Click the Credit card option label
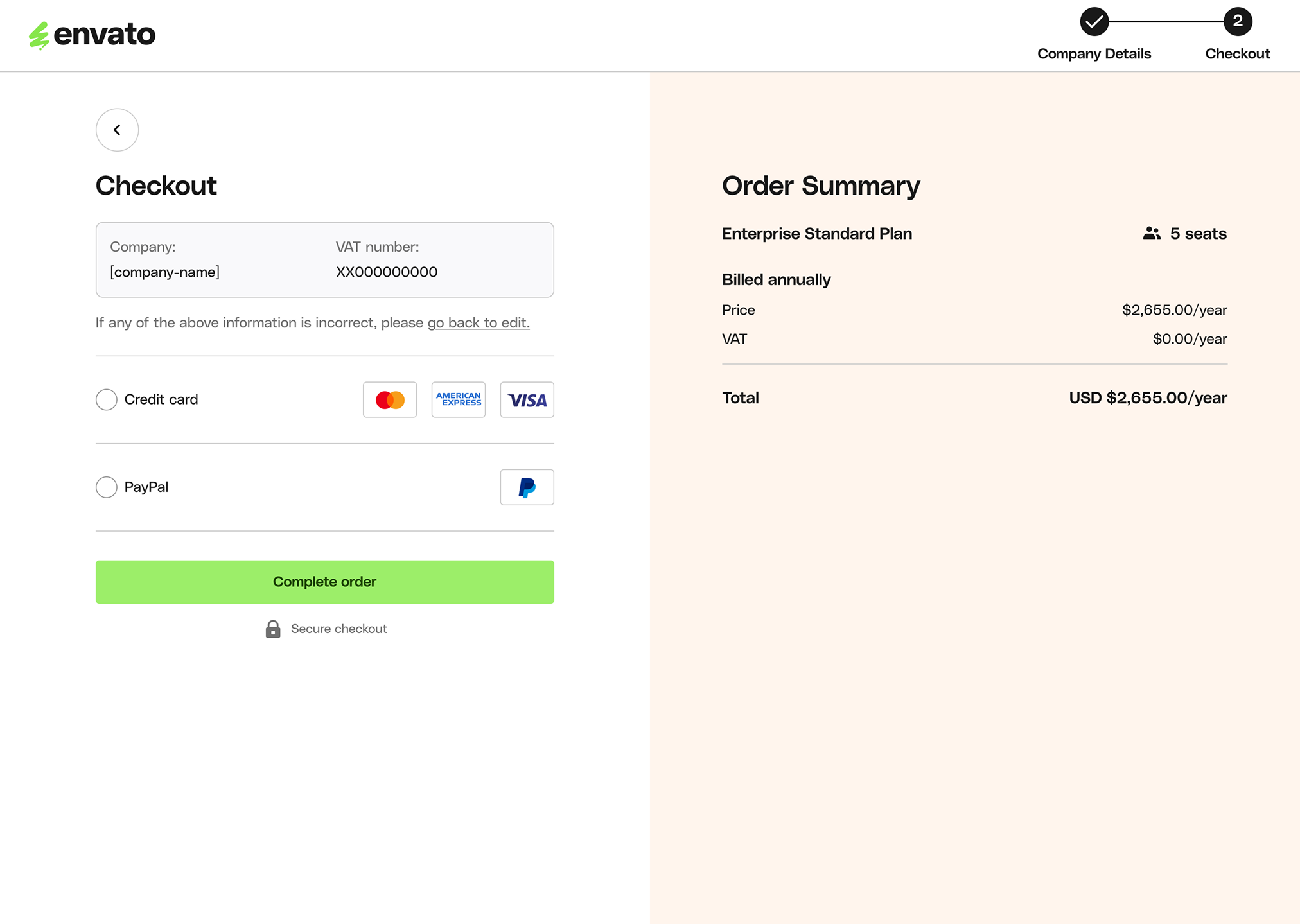1300x924 pixels. click(x=161, y=399)
